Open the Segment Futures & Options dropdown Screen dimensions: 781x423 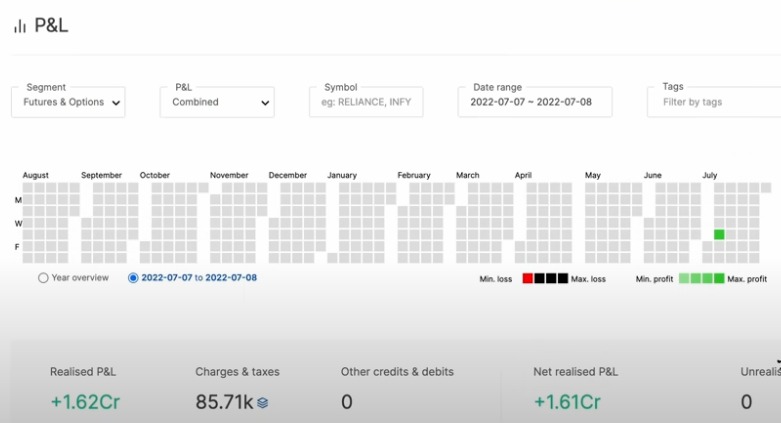point(68,102)
